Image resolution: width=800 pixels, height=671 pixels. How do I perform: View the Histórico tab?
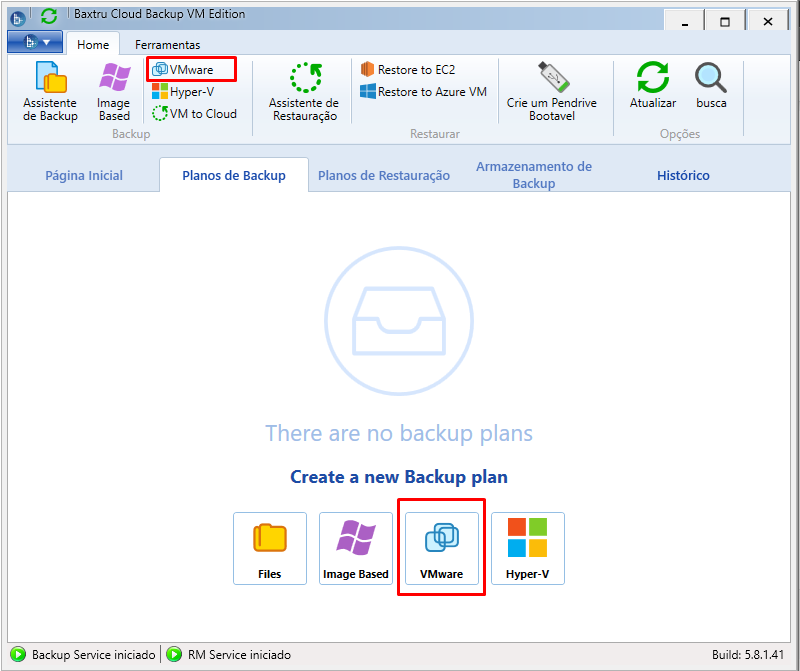[683, 175]
